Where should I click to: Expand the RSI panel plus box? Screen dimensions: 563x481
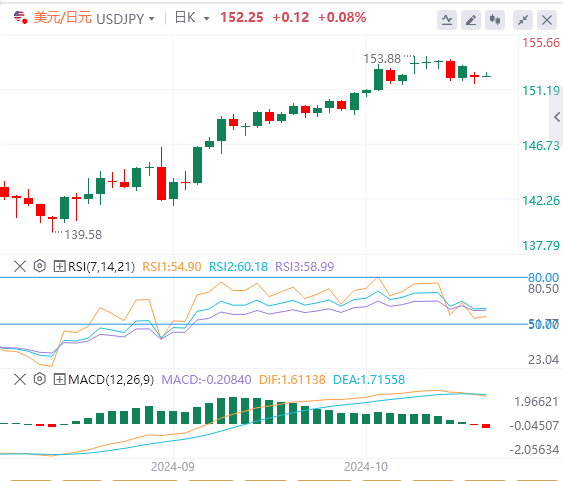point(59,266)
